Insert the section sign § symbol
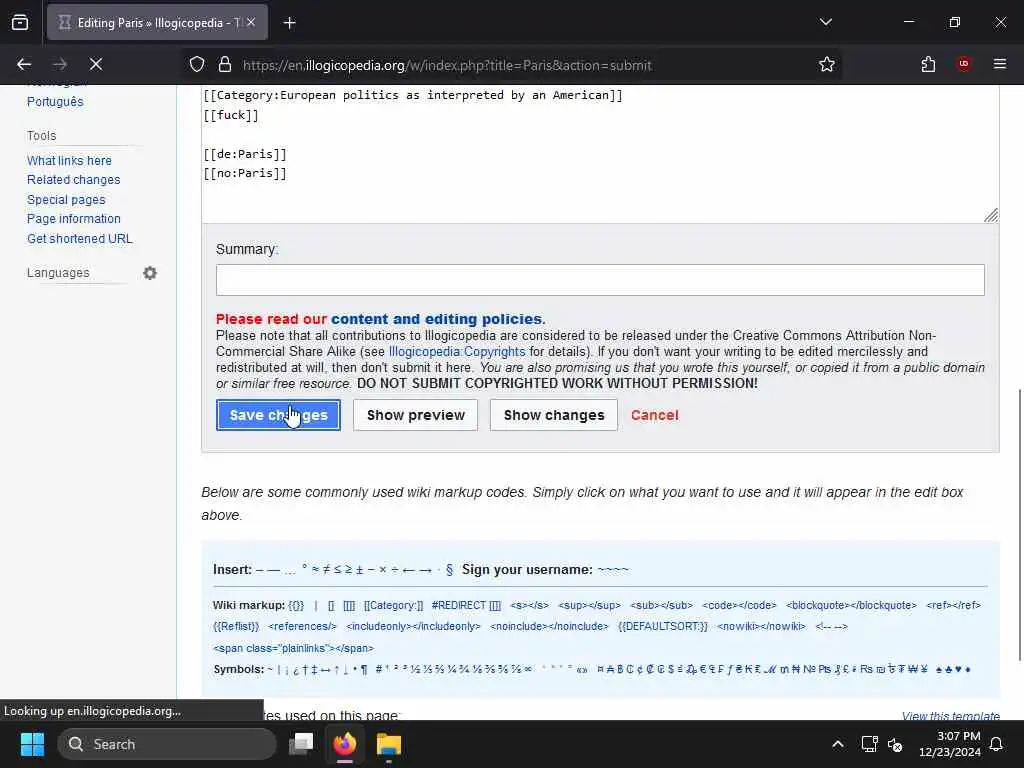Viewport: 1024px width, 768px height. (x=449, y=569)
